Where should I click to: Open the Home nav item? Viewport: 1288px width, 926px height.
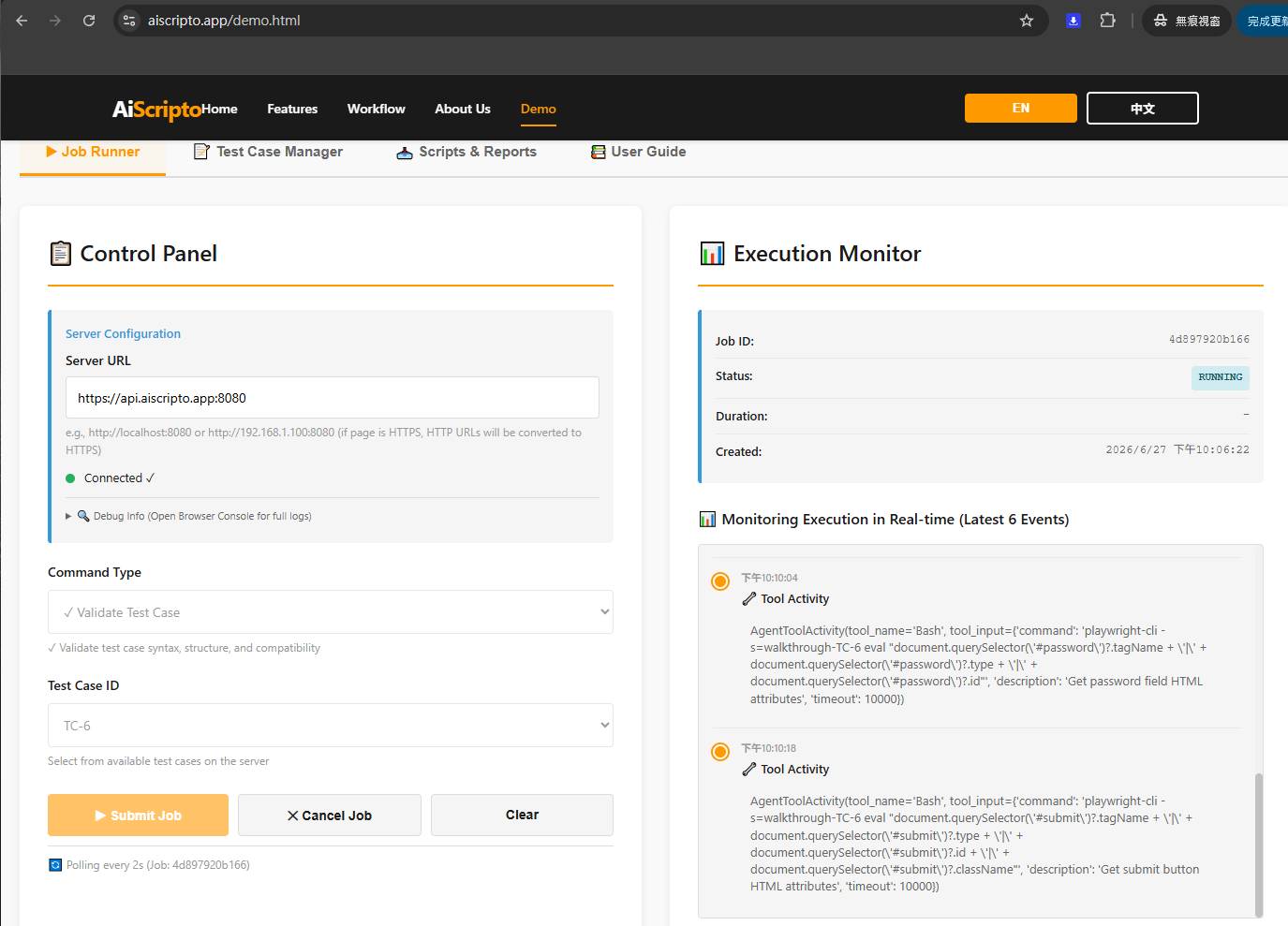click(219, 109)
